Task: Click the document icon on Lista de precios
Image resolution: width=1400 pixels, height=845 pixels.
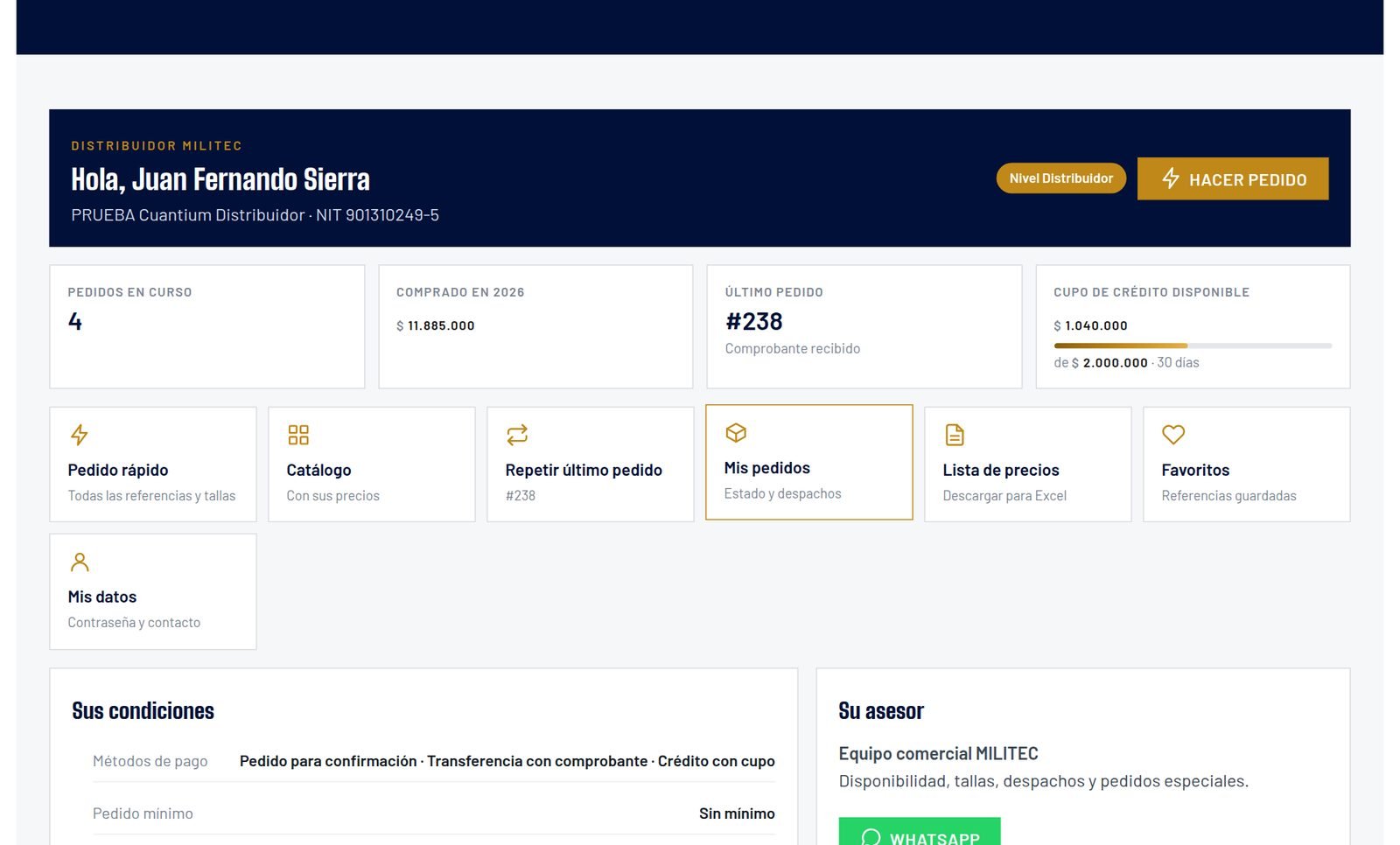Action: tap(955, 435)
